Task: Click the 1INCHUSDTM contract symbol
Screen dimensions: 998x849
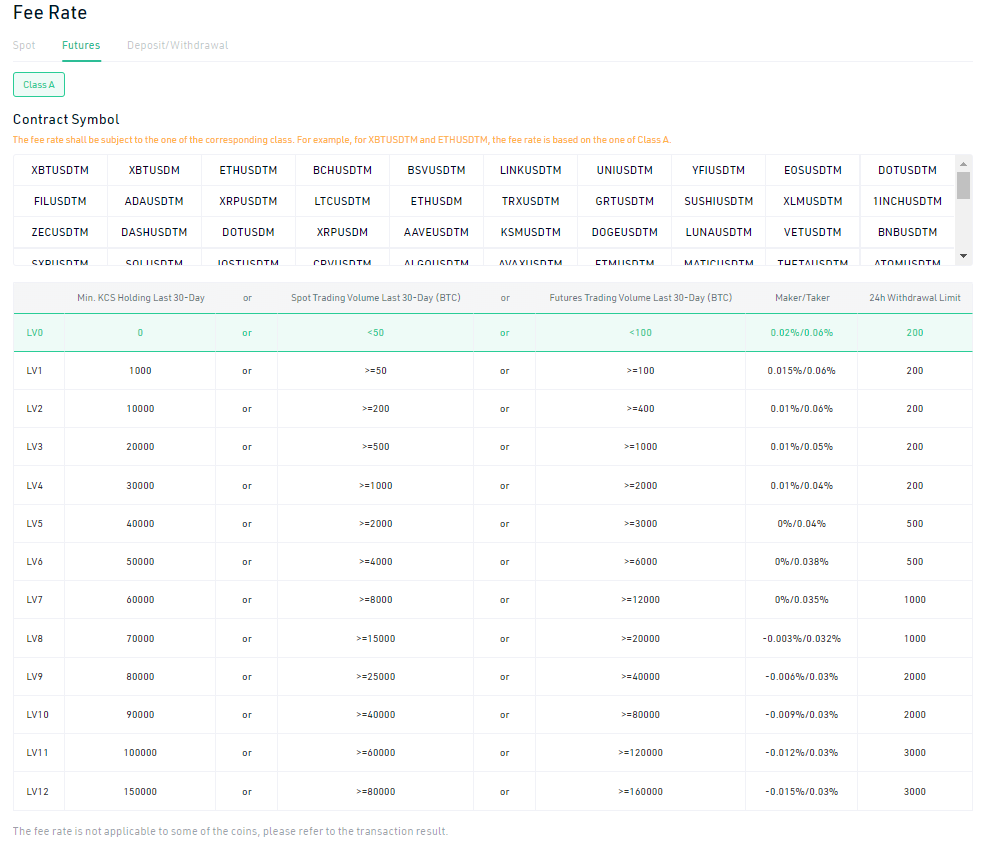Action: pos(907,201)
